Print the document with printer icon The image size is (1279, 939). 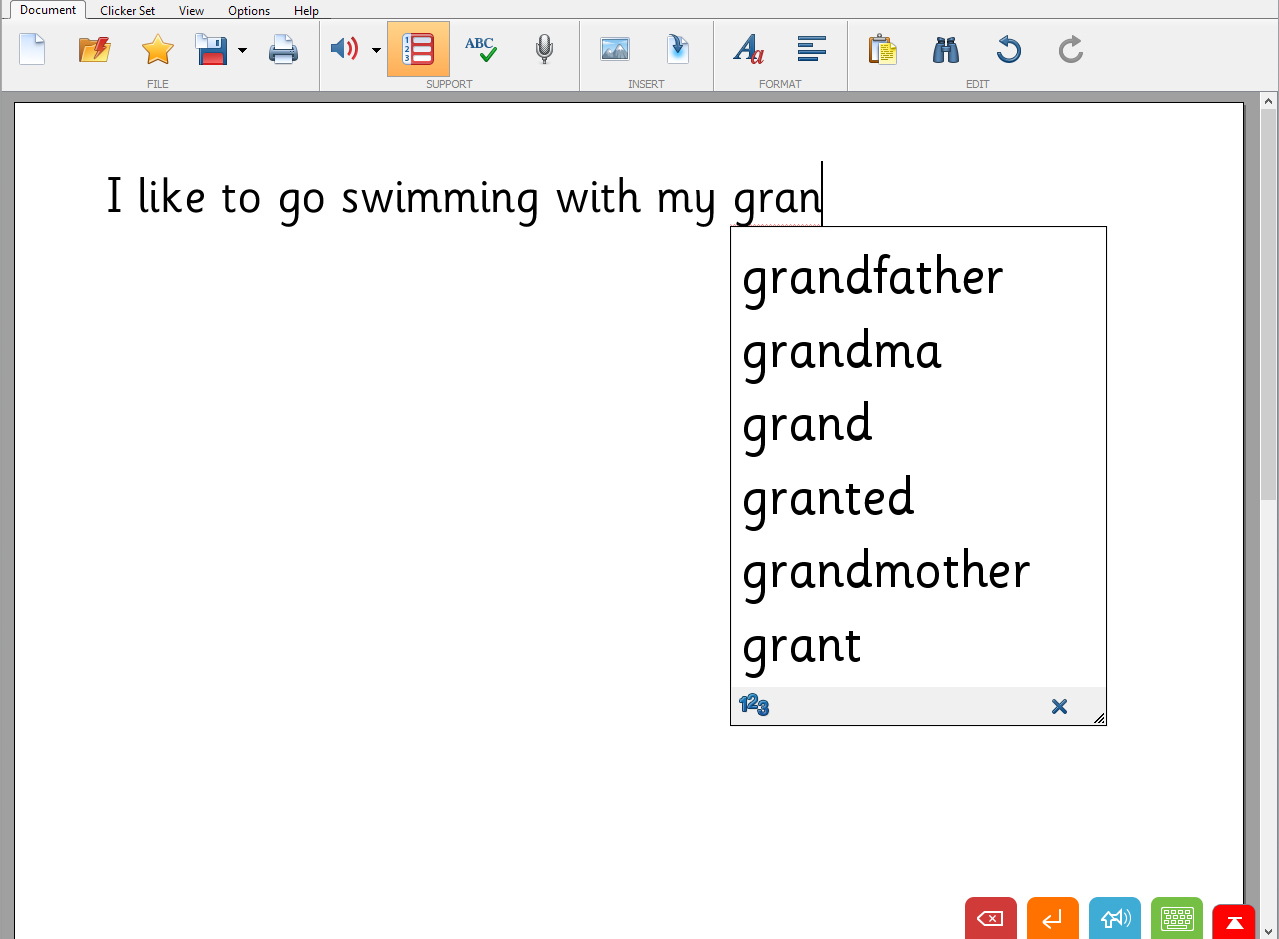[x=283, y=49]
